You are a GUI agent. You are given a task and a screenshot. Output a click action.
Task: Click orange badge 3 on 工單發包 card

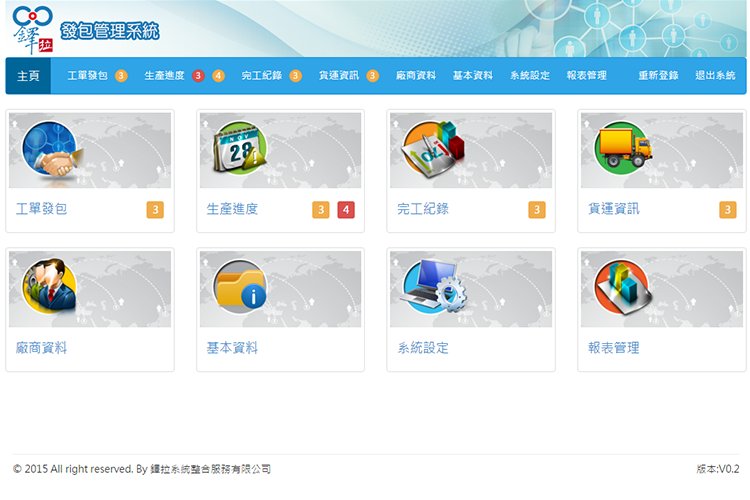click(x=155, y=210)
